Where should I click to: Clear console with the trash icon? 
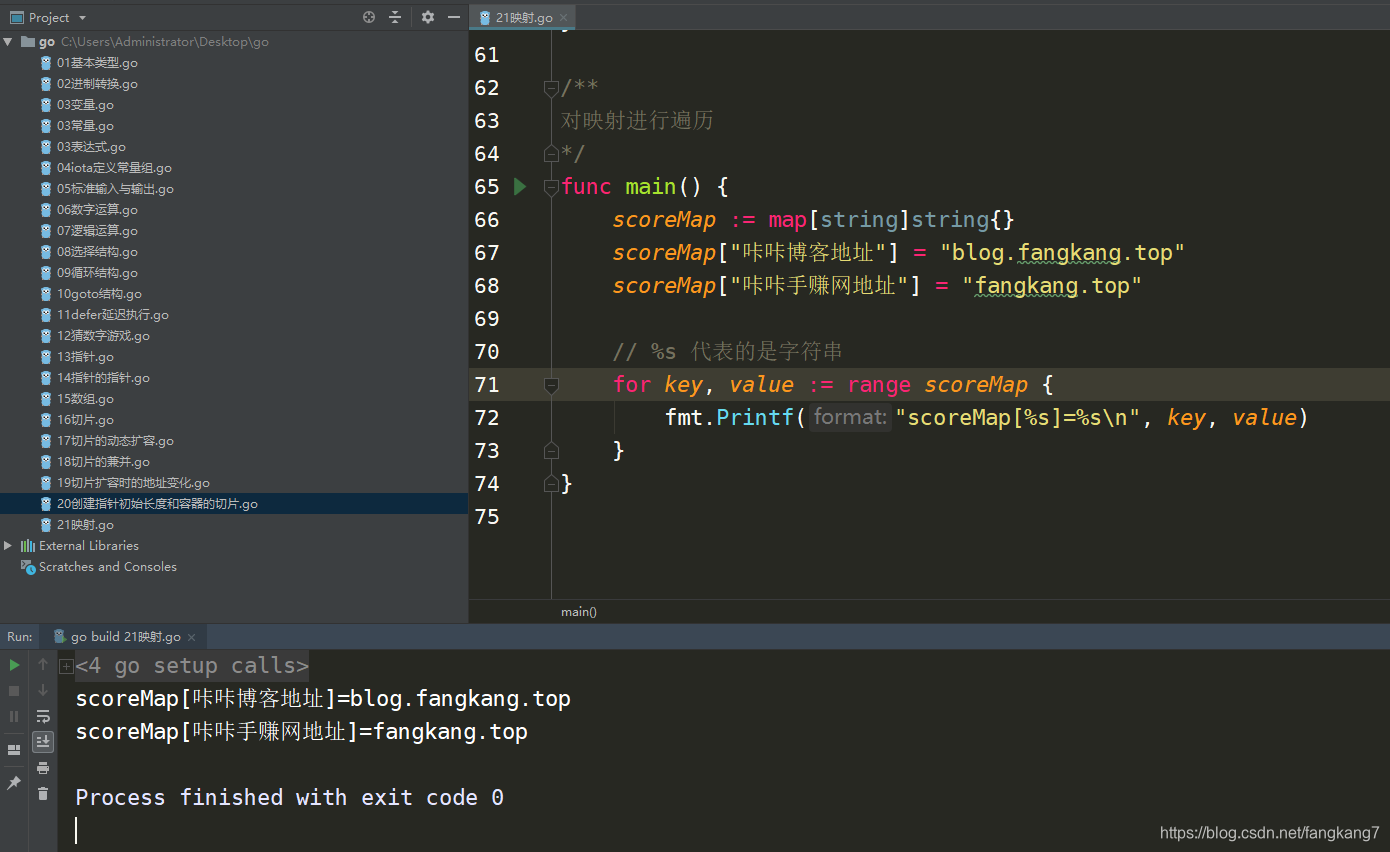pos(43,793)
